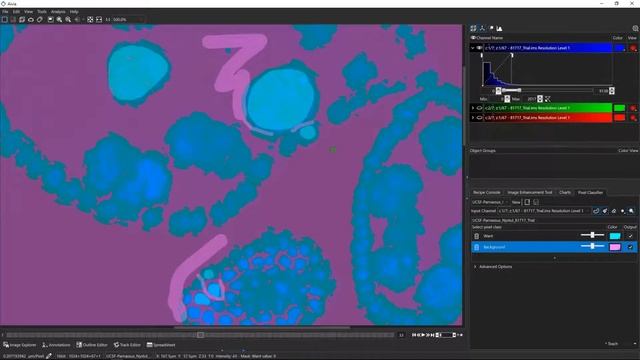Open the Analysis menu
The image size is (640, 360).
click(x=58, y=12)
